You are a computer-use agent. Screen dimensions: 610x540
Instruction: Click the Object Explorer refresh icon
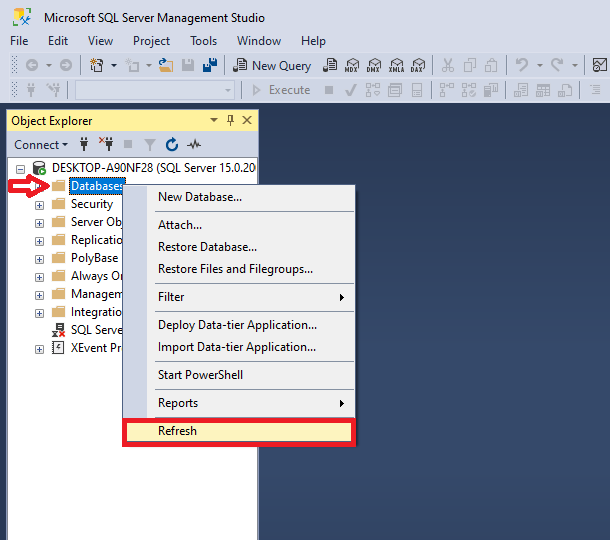172,145
